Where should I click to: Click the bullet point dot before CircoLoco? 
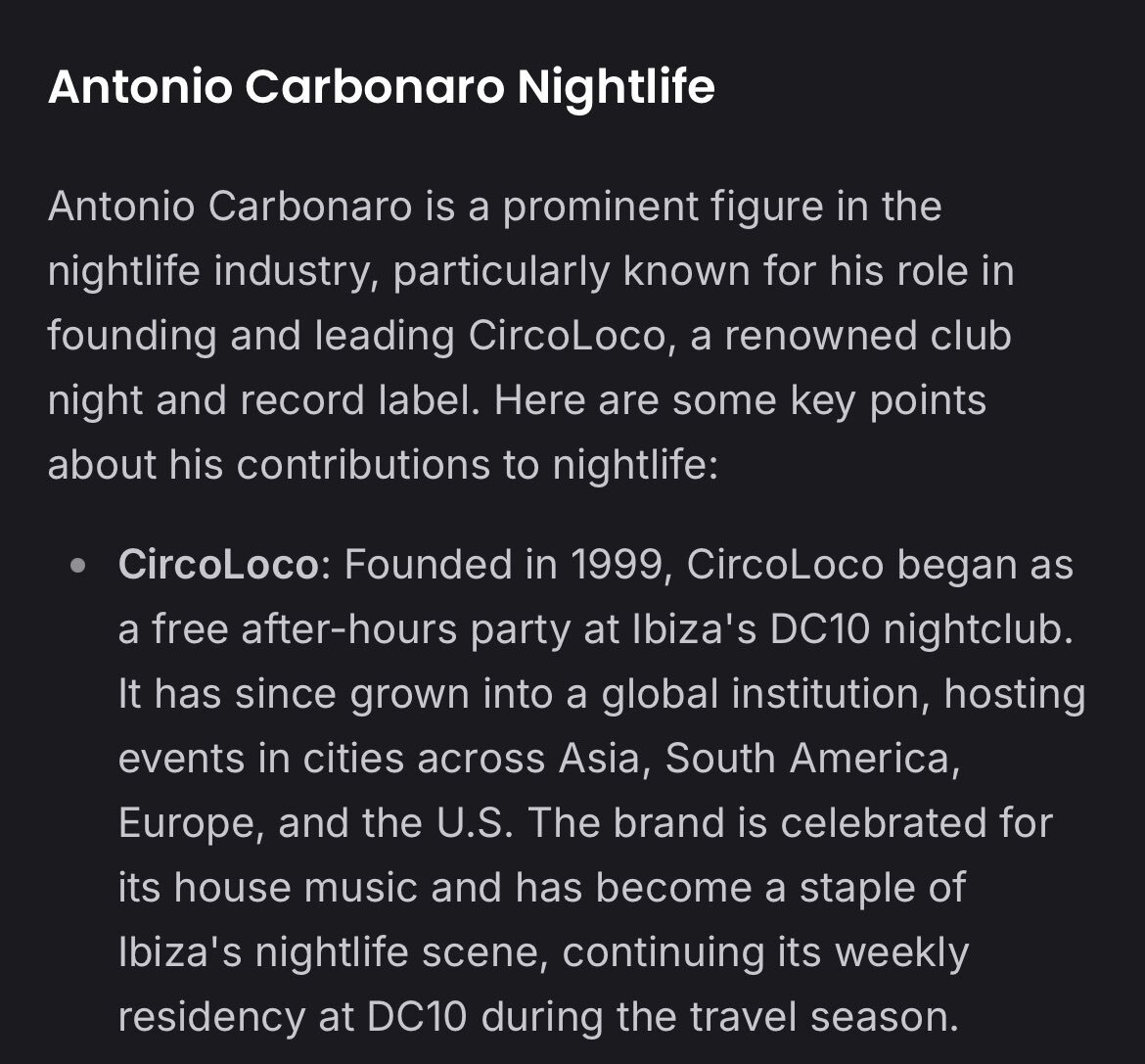tap(78, 565)
